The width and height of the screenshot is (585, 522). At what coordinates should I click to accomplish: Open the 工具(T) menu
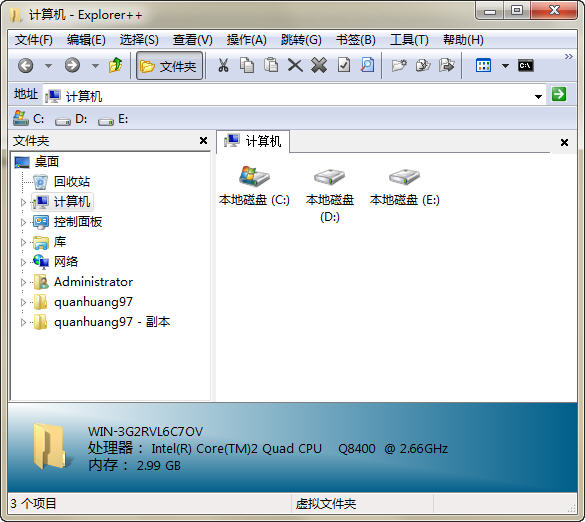(409, 40)
